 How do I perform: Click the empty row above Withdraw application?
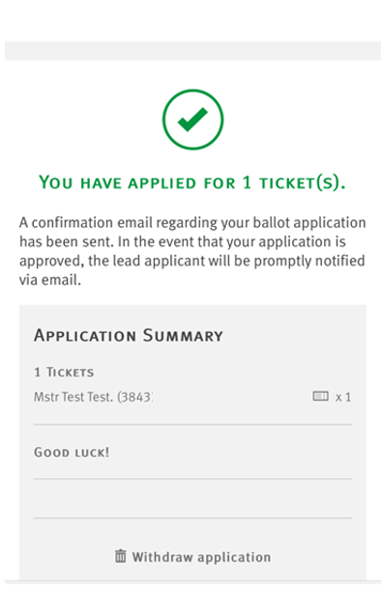pos(193,498)
